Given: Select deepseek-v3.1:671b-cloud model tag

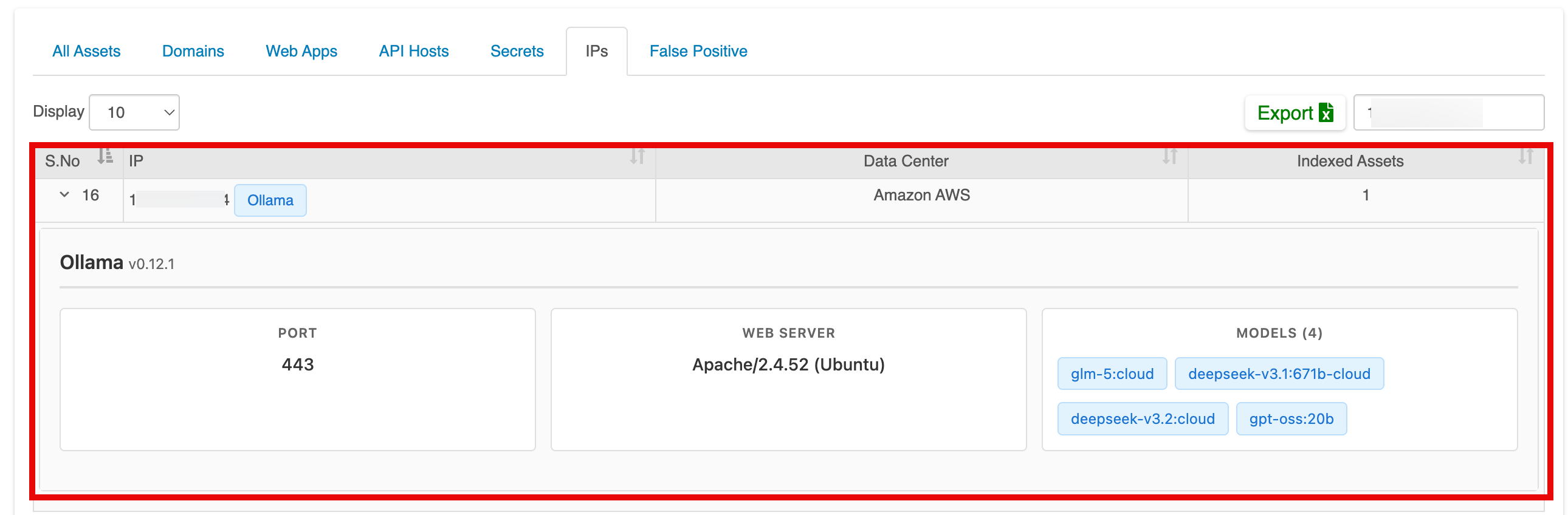Looking at the screenshot, I should click(x=1279, y=373).
